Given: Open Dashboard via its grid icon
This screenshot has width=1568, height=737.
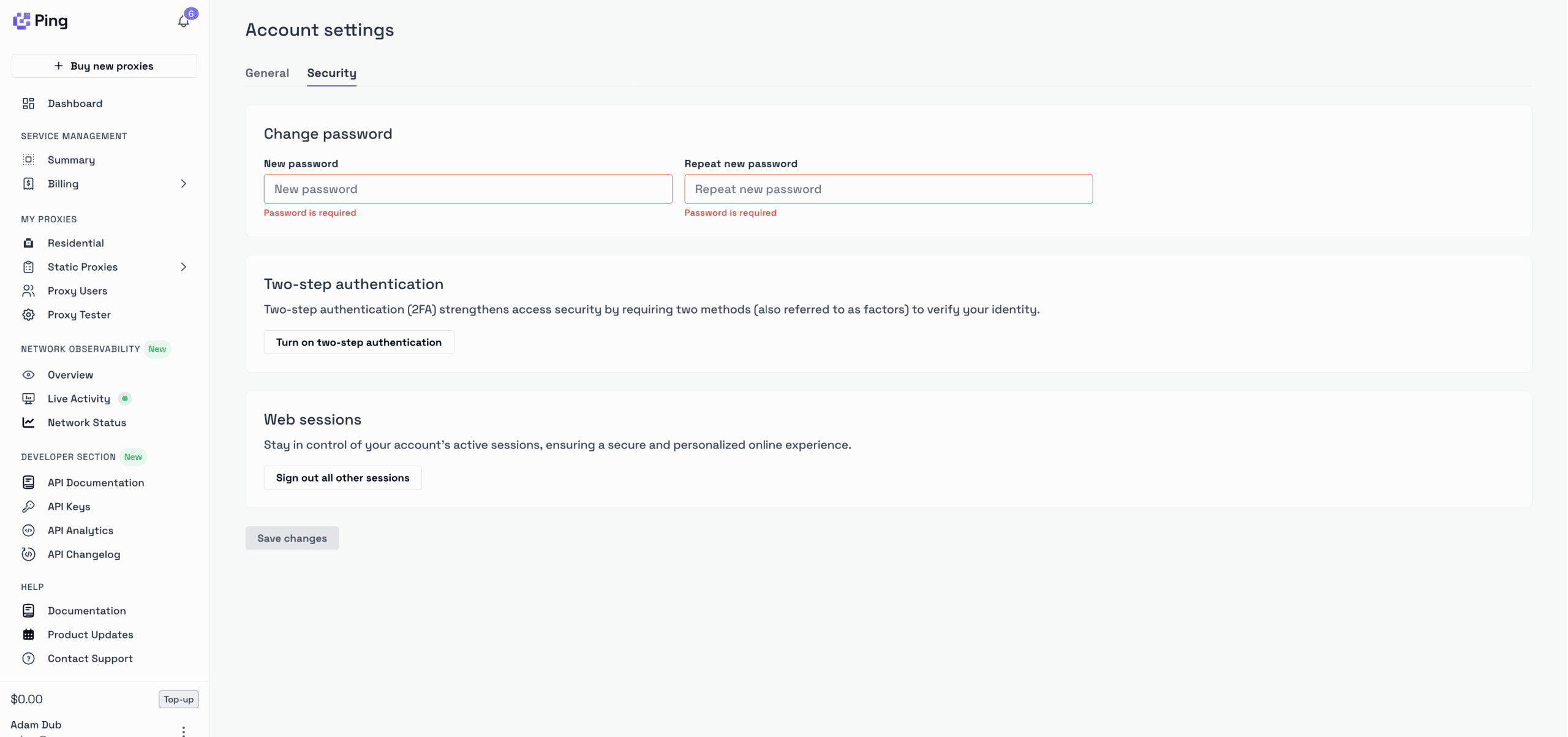Looking at the screenshot, I should [x=28, y=104].
